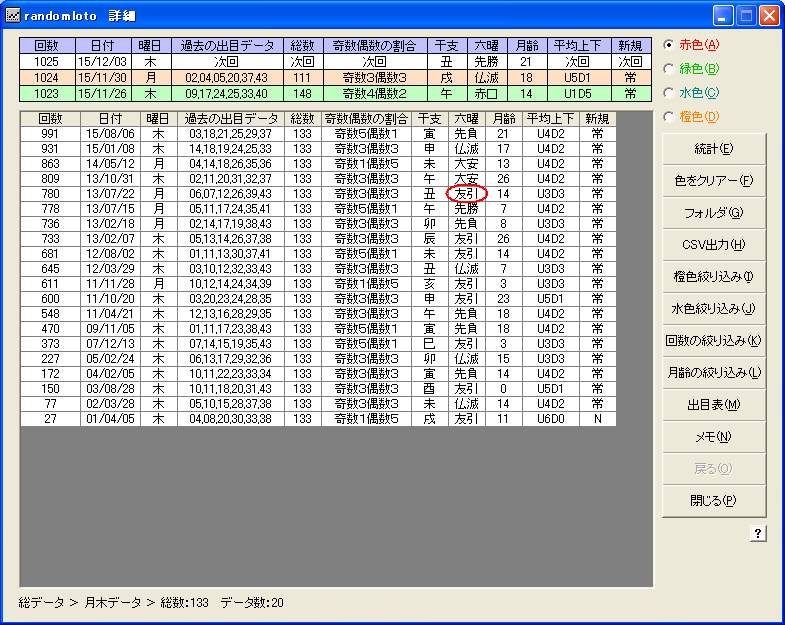The image size is (785, 625).
Task: Click N in 新規 column of row 27
Action: point(598,419)
